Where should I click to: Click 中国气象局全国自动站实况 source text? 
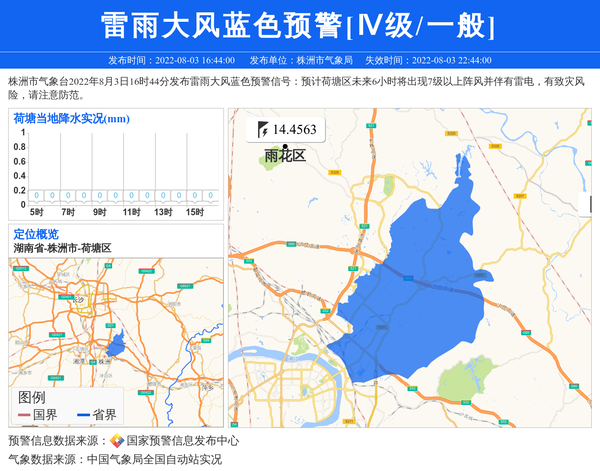coord(154,459)
